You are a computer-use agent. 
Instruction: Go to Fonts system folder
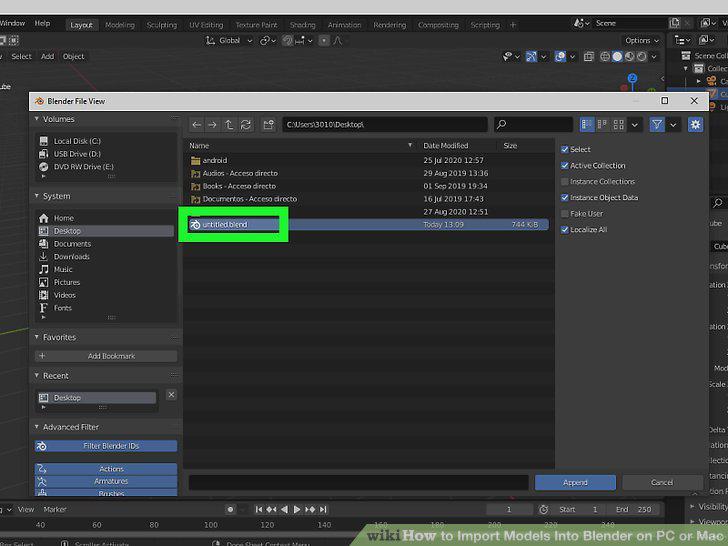click(x=105, y=308)
